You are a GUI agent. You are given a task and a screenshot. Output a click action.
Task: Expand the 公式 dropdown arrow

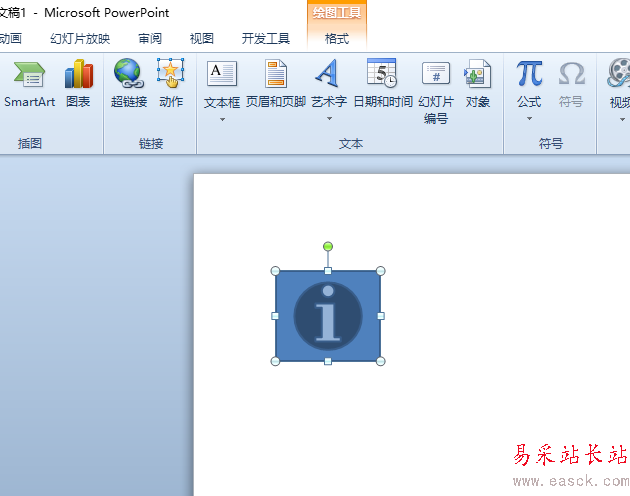[x=530, y=119]
